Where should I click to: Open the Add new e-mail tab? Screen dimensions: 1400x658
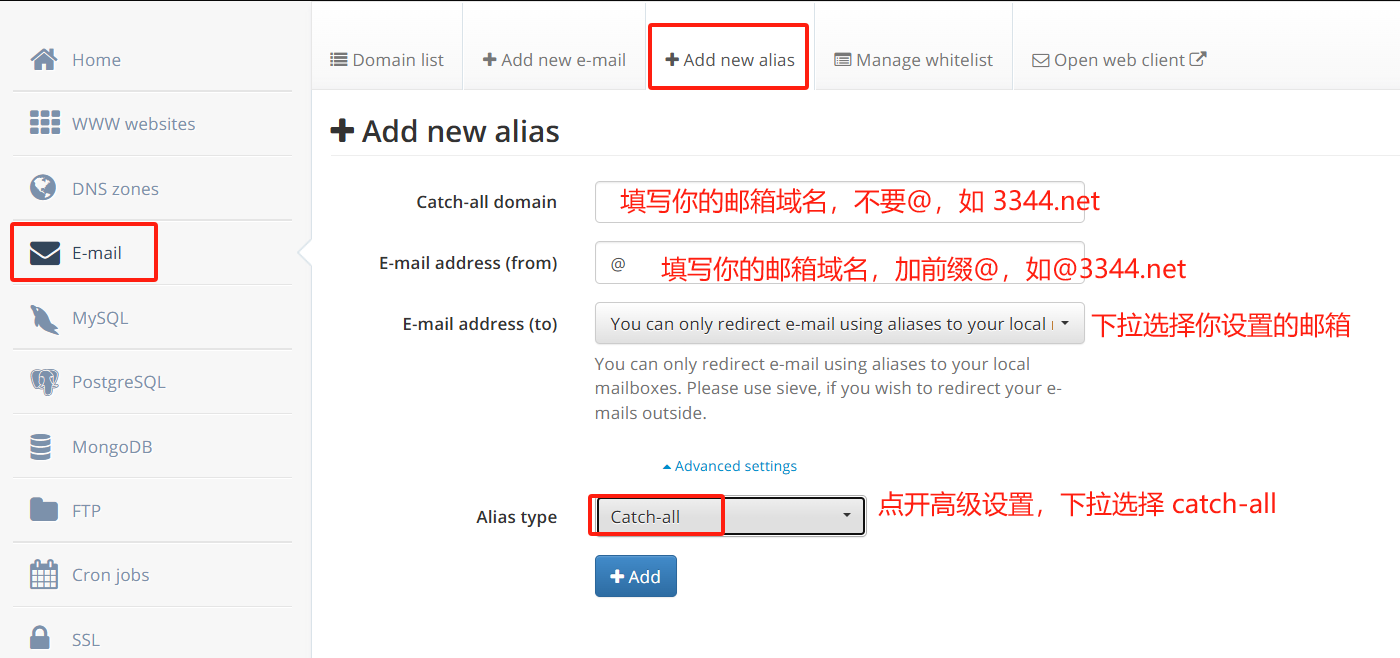554,60
